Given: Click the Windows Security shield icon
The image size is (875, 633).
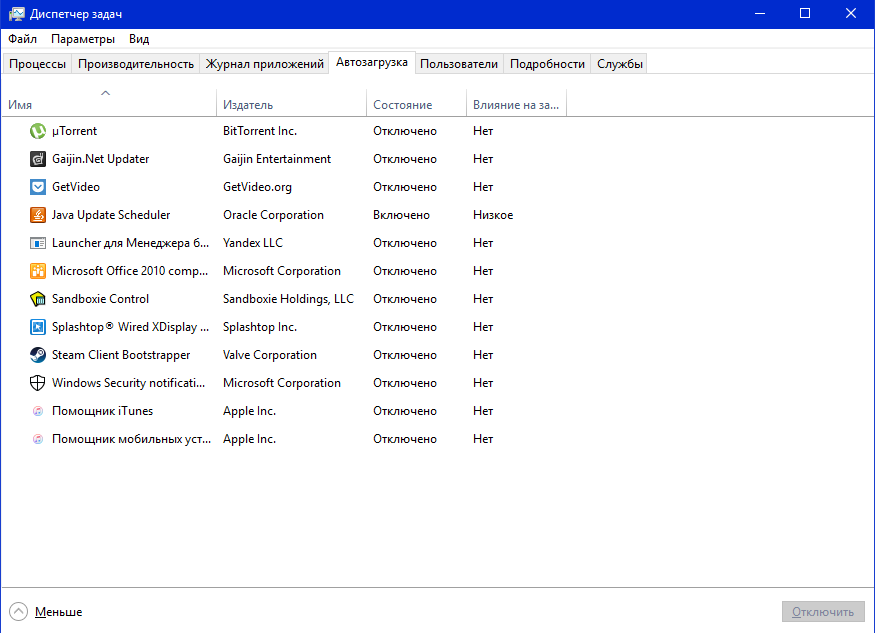Looking at the screenshot, I should [x=37, y=383].
